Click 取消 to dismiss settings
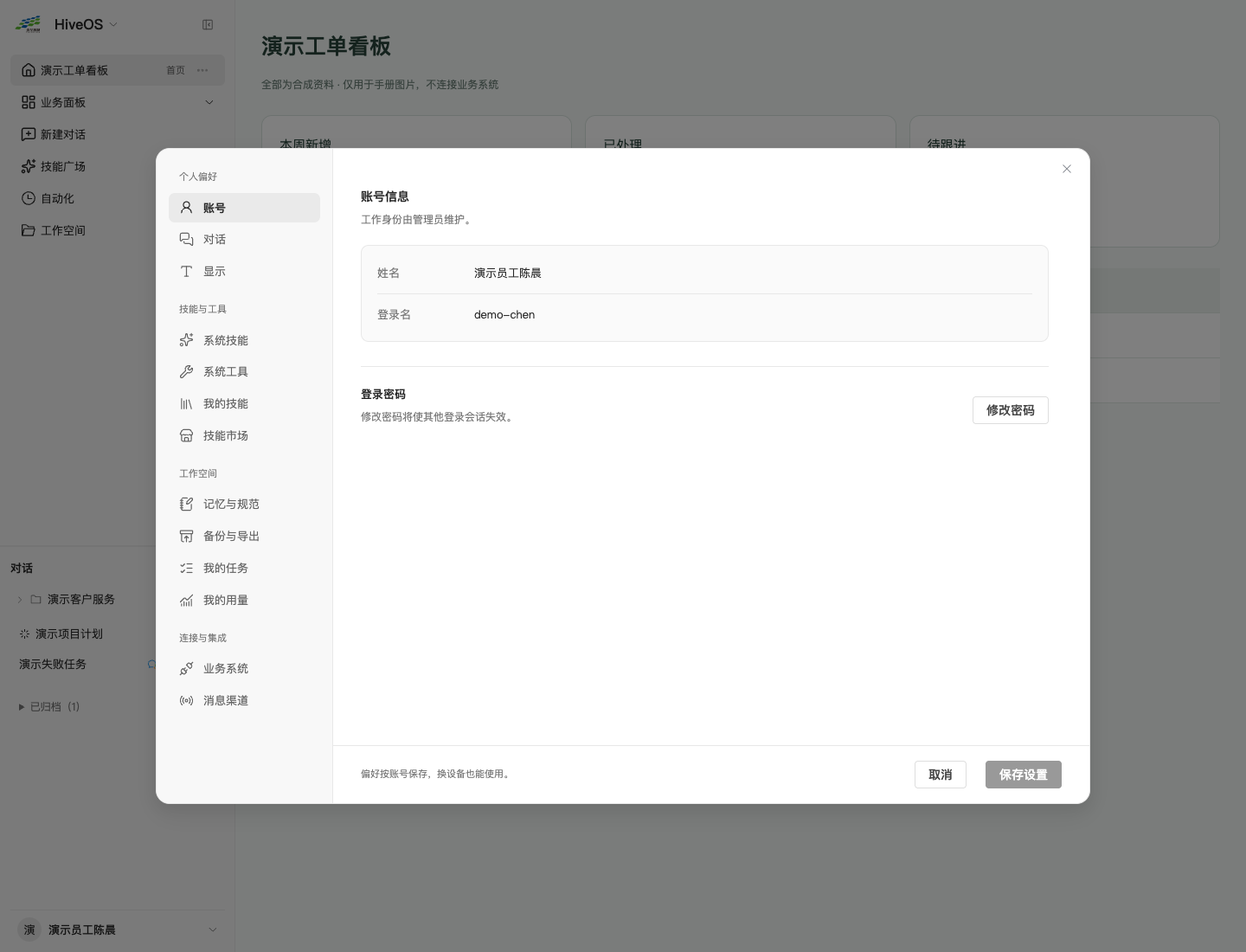 coord(941,775)
